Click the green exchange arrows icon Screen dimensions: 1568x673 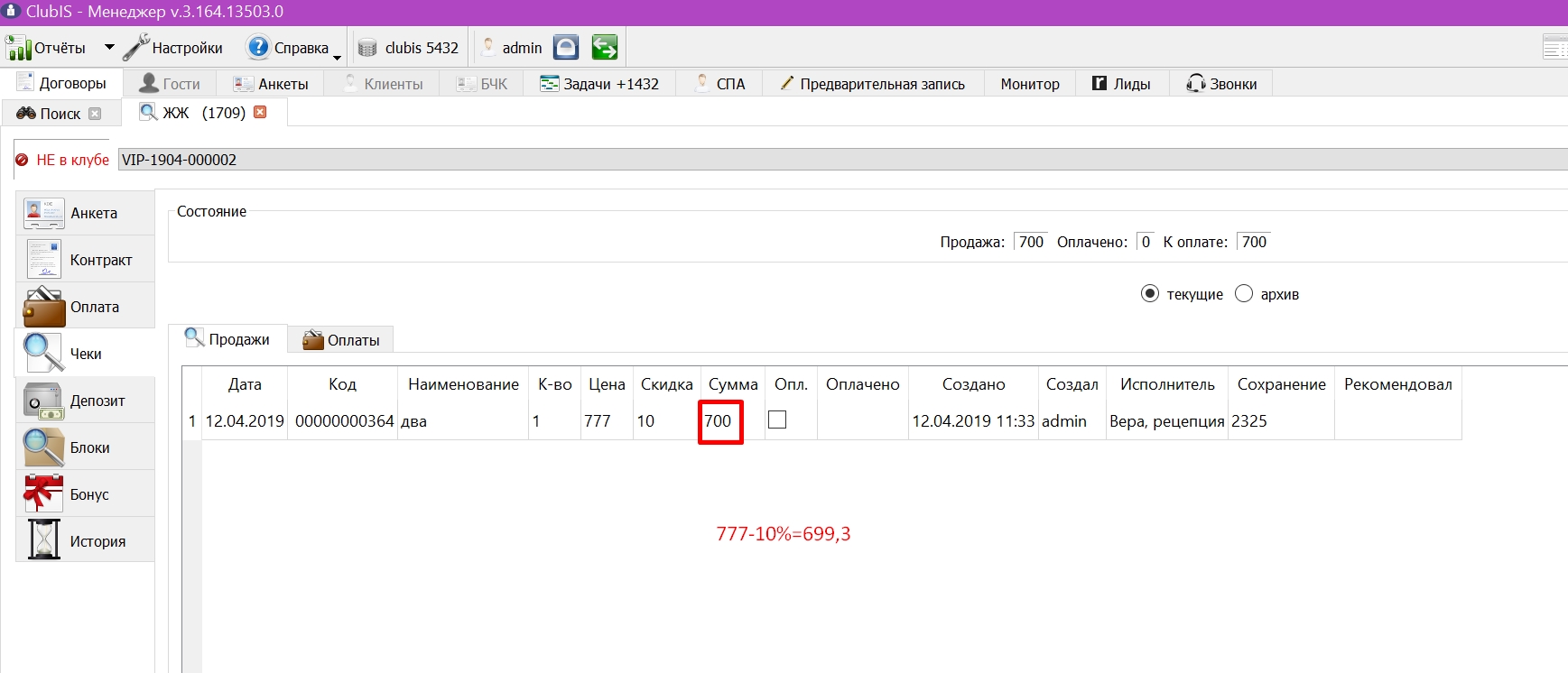(x=605, y=47)
